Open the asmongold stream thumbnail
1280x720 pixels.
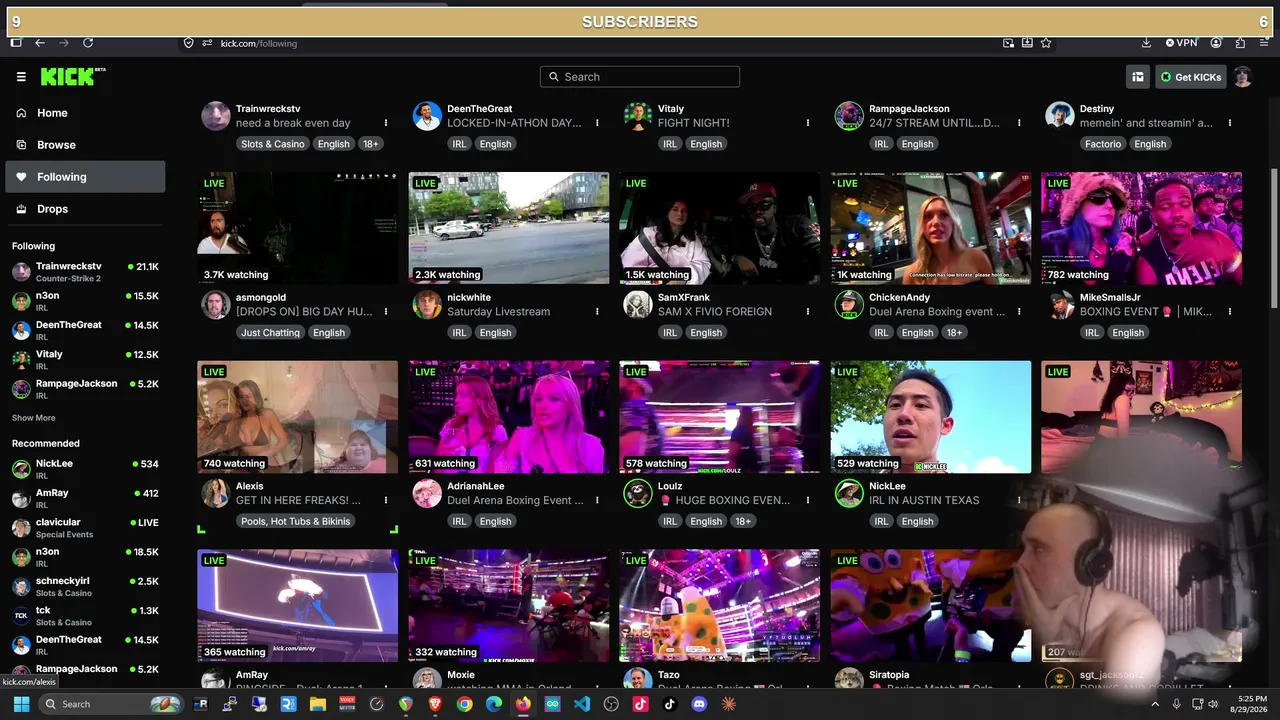(x=298, y=228)
